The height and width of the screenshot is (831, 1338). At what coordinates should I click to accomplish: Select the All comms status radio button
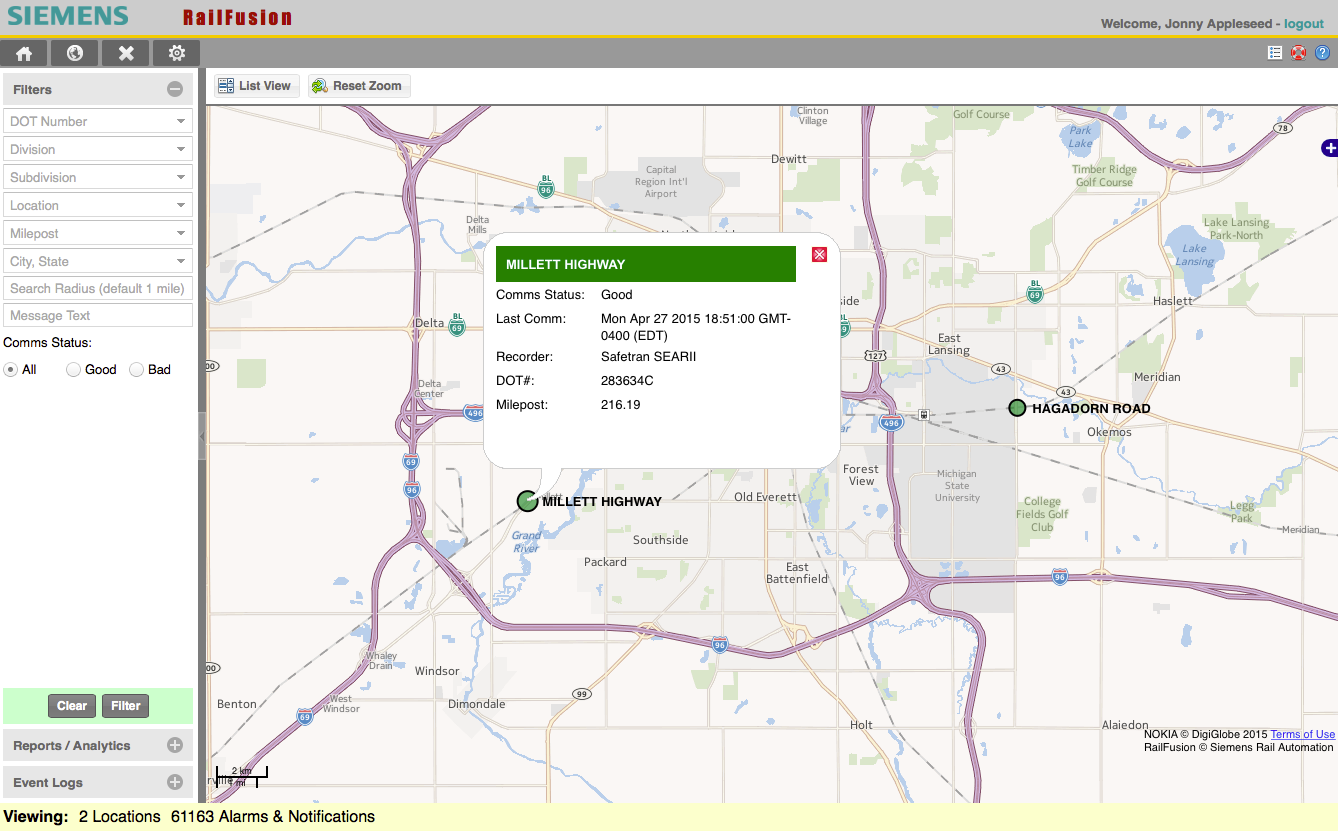pos(9,369)
